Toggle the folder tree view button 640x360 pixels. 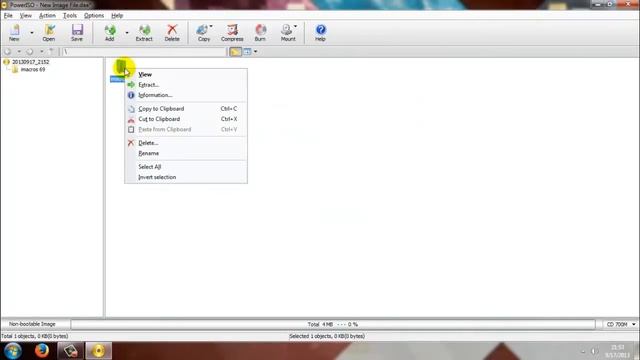pyautogui.click(x=235, y=52)
